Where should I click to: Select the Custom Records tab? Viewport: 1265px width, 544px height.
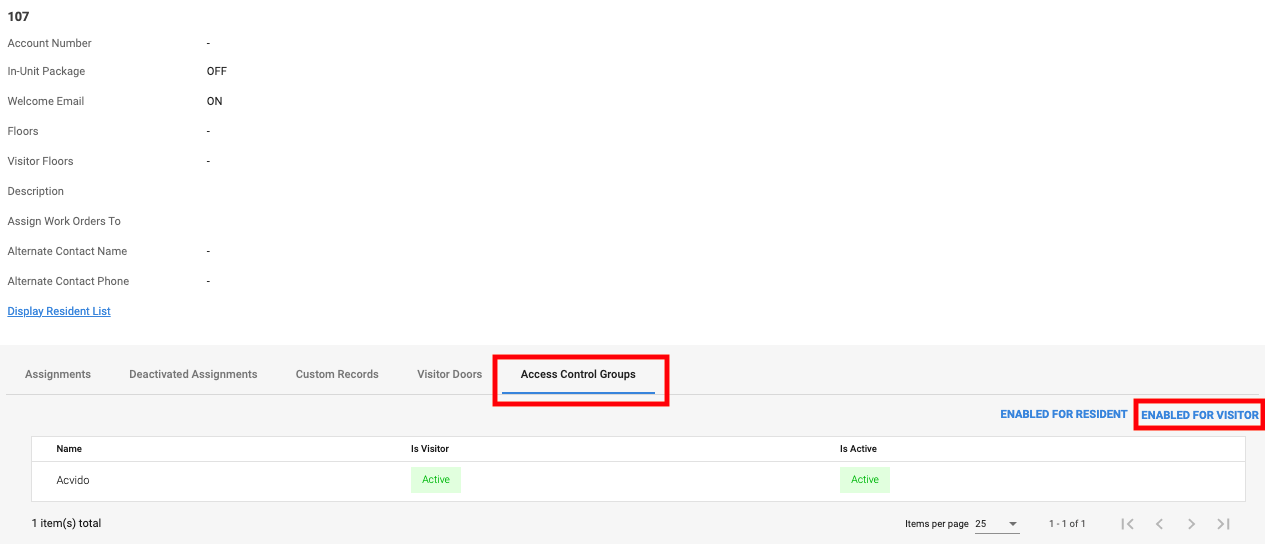(x=337, y=374)
